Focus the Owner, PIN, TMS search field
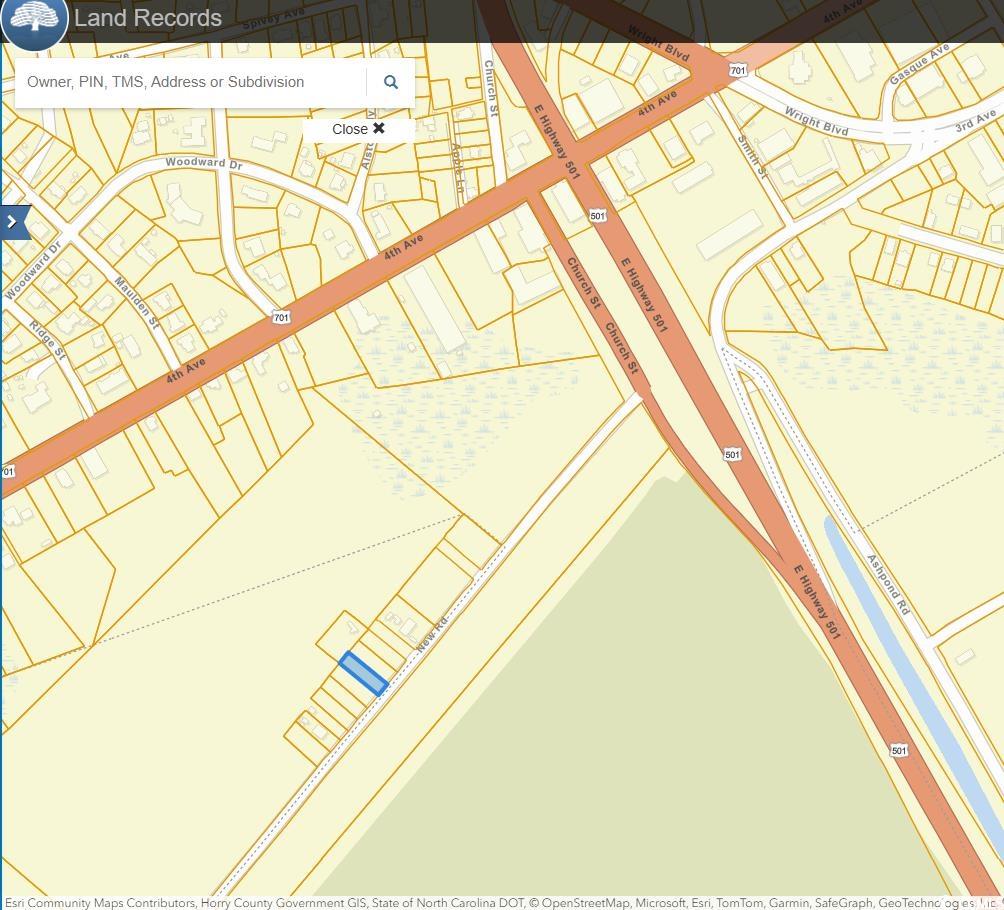This screenshot has width=1004, height=910. point(190,82)
